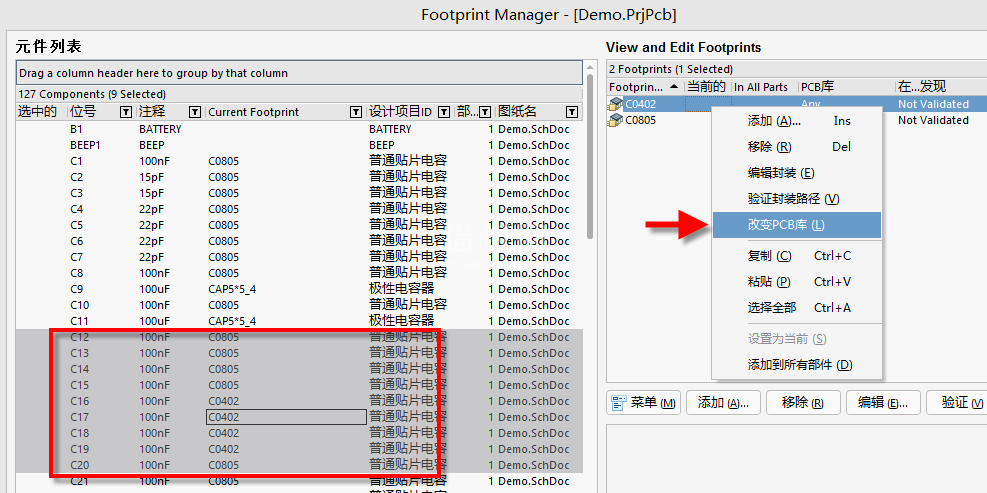Open the 设计项目ID column filter dropdown

coord(443,112)
